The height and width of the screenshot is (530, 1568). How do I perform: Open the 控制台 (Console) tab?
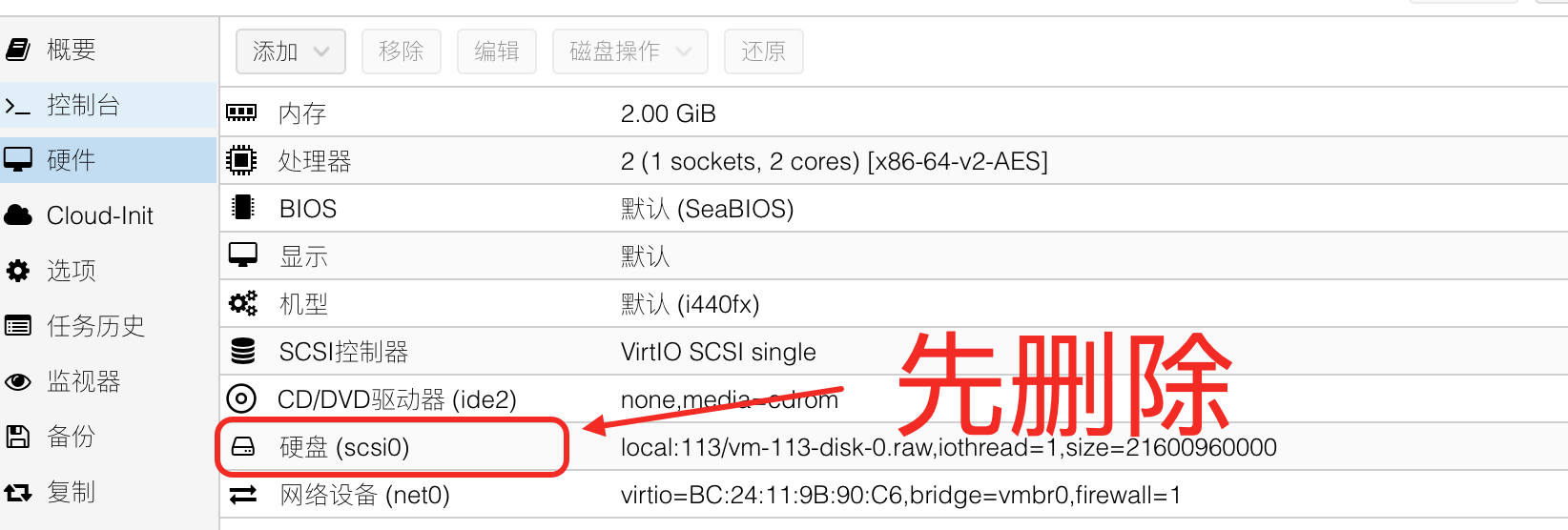(x=83, y=105)
